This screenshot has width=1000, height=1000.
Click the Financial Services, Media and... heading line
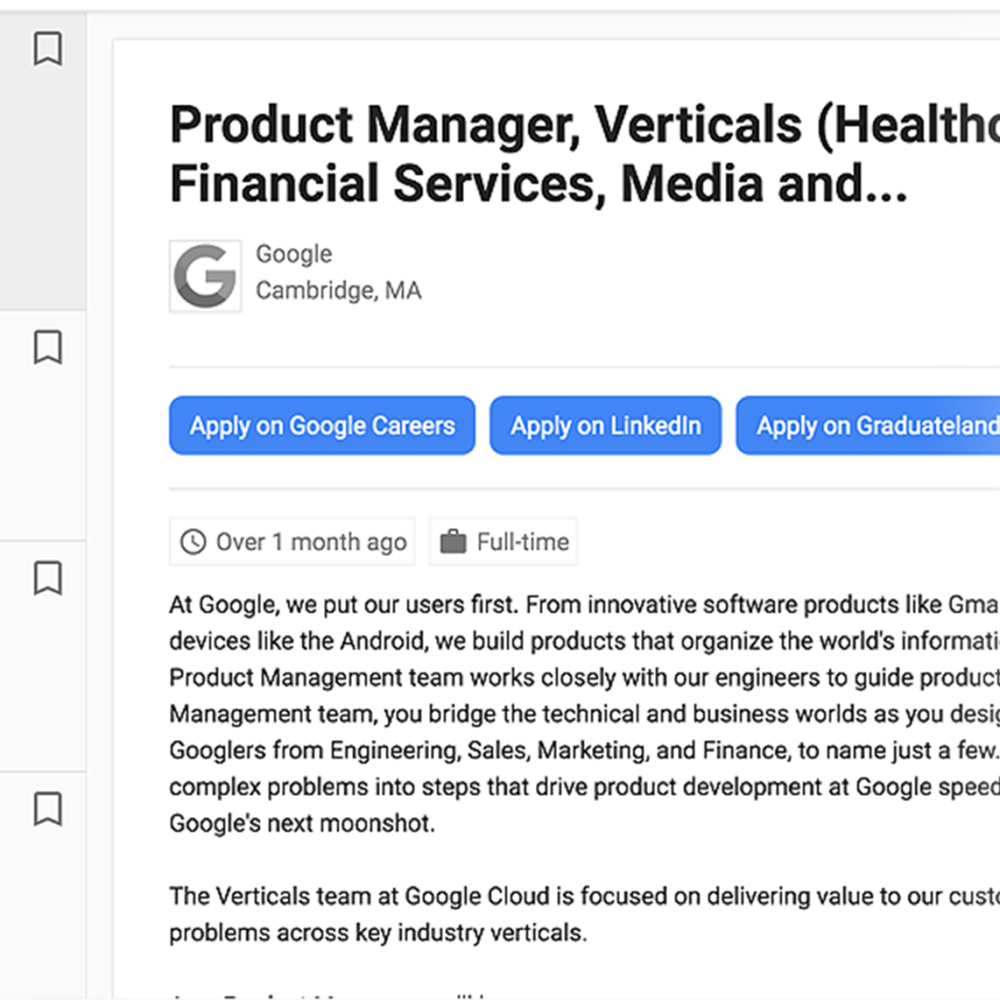538,184
